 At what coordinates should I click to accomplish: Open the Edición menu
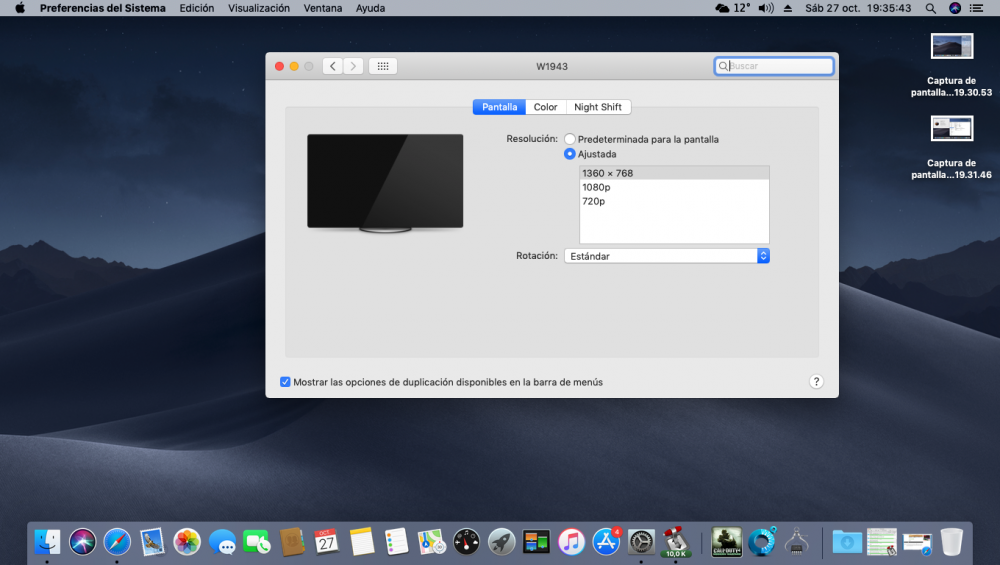coord(196,8)
